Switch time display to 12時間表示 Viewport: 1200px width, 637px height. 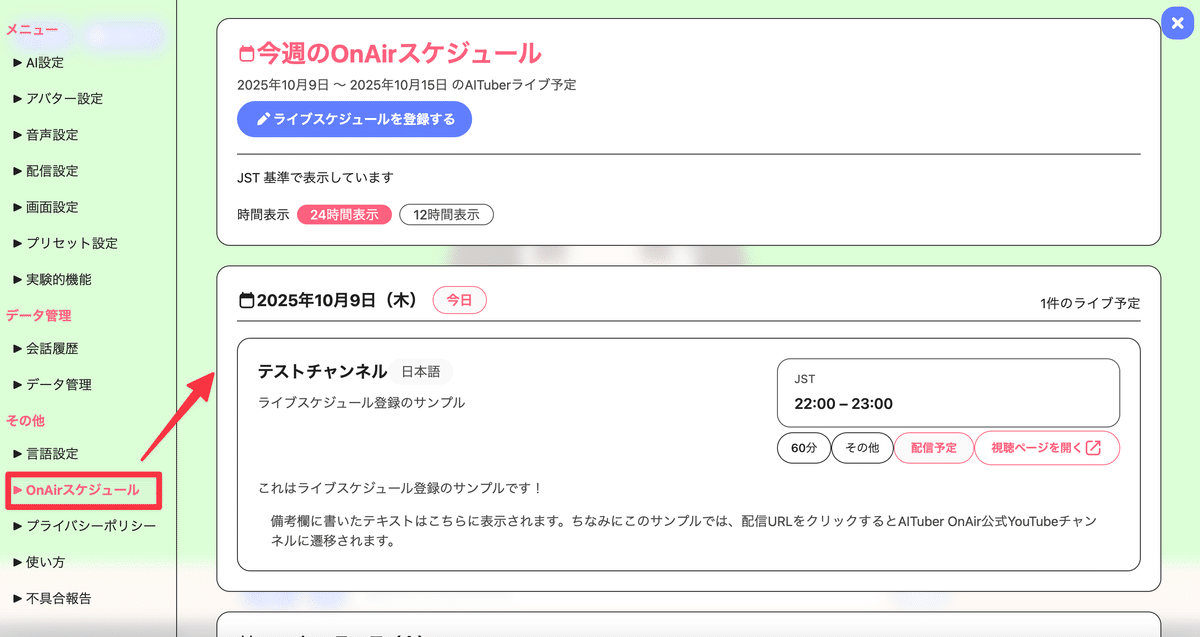446,214
